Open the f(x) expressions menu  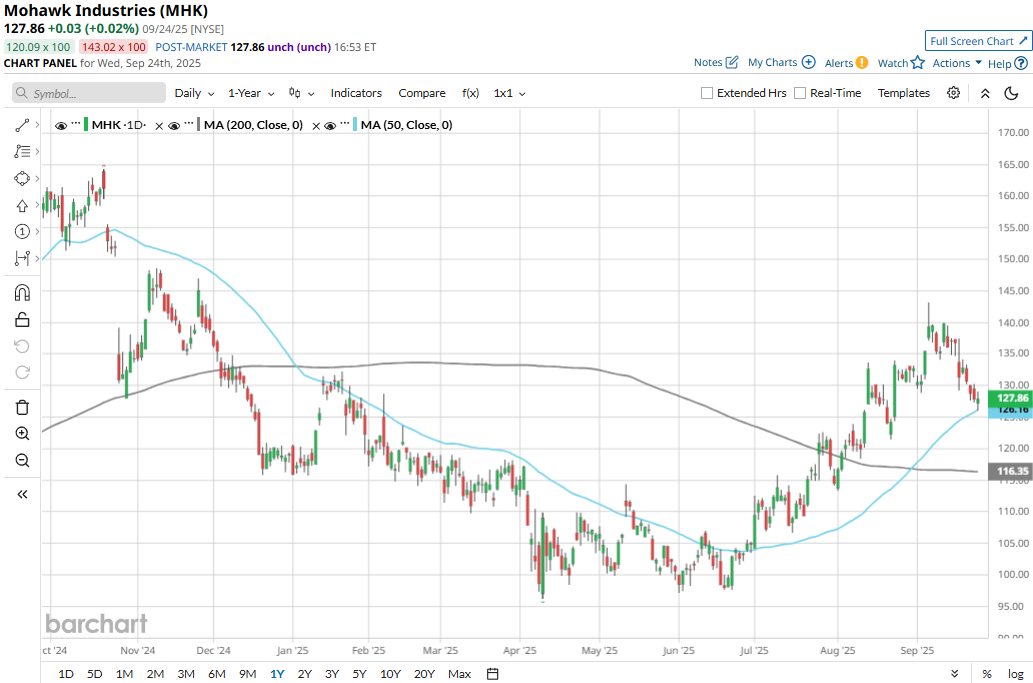(x=470, y=93)
